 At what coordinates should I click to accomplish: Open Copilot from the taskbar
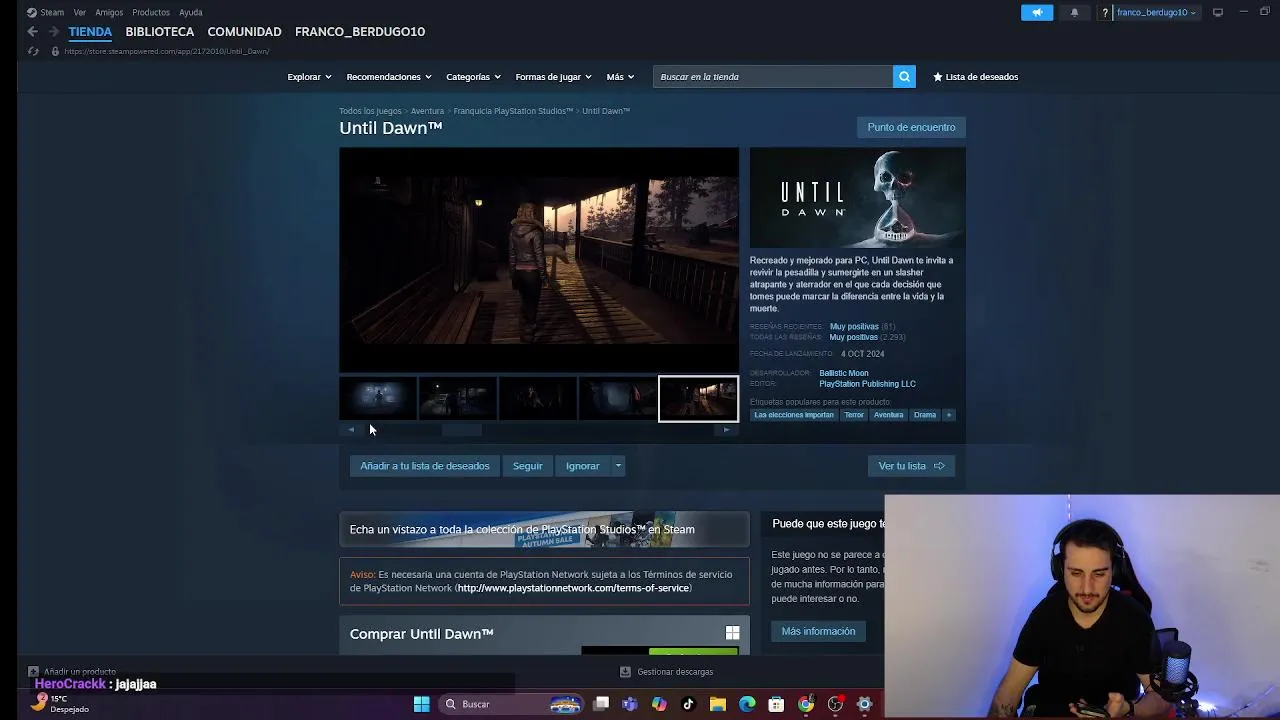(659, 704)
